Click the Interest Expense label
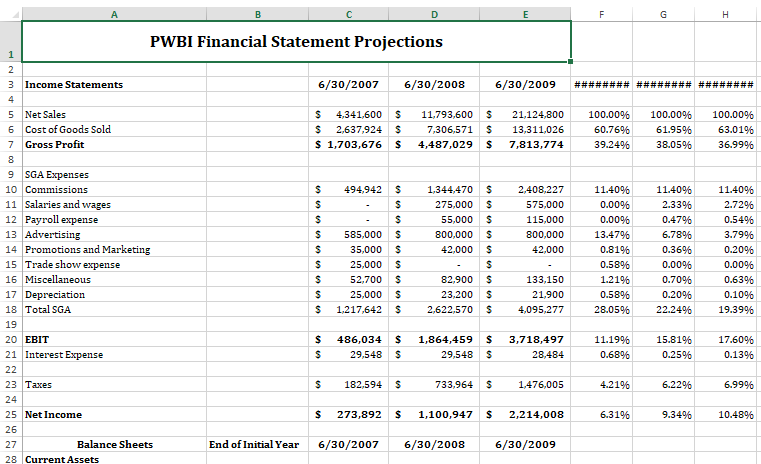This screenshot has width=761, height=464. click(64, 355)
